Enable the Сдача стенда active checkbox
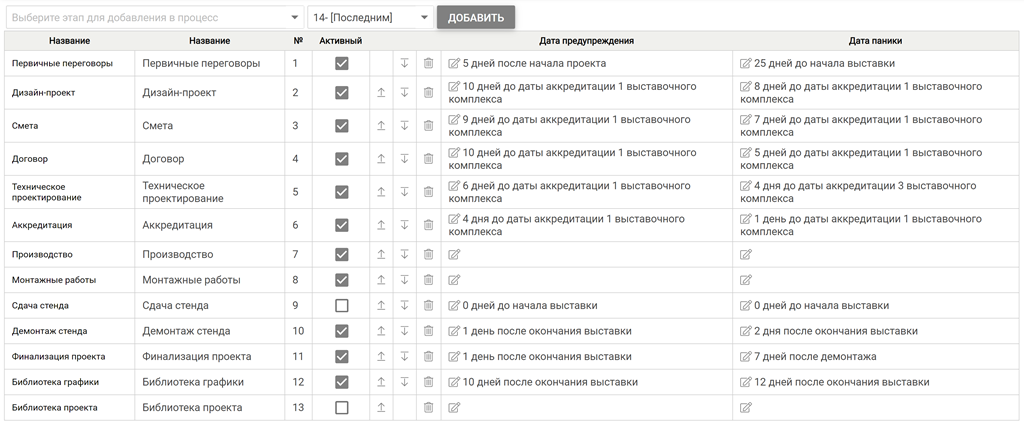This screenshot has width=1024, height=423. coord(342,306)
